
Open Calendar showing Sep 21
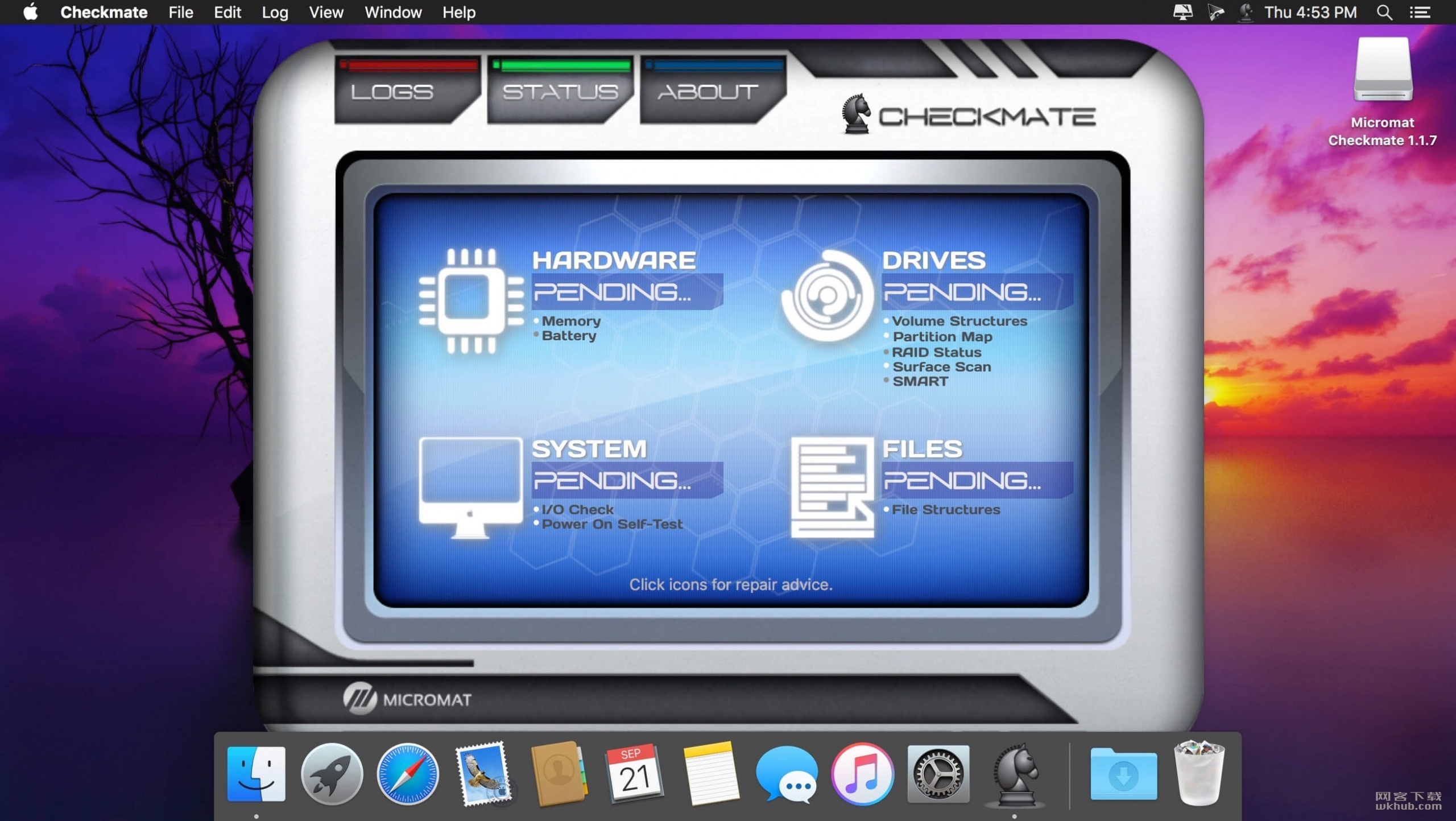pos(634,774)
